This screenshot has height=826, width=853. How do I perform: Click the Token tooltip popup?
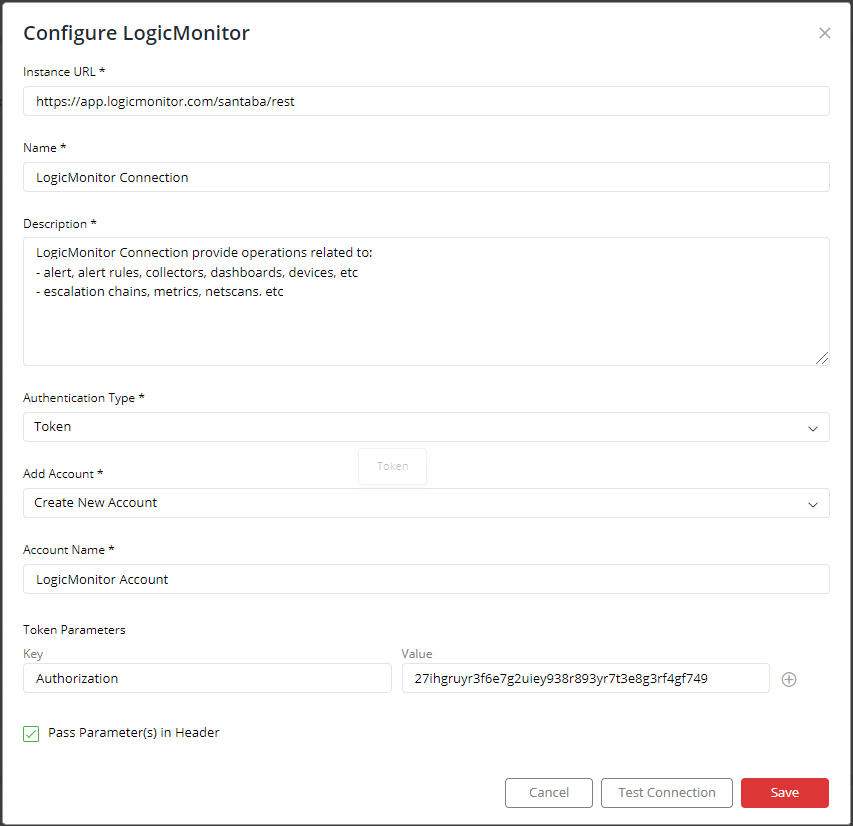pyautogui.click(x=392, y=466)
